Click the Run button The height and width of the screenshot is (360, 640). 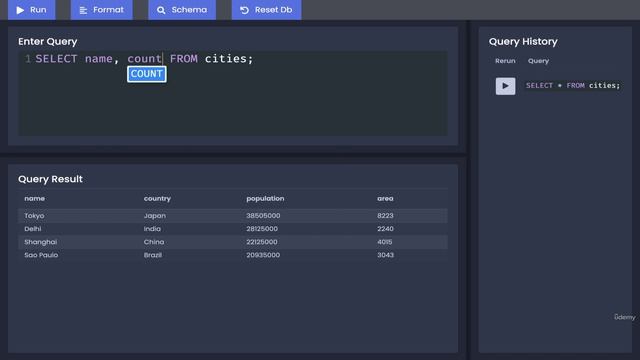point(31,10)
